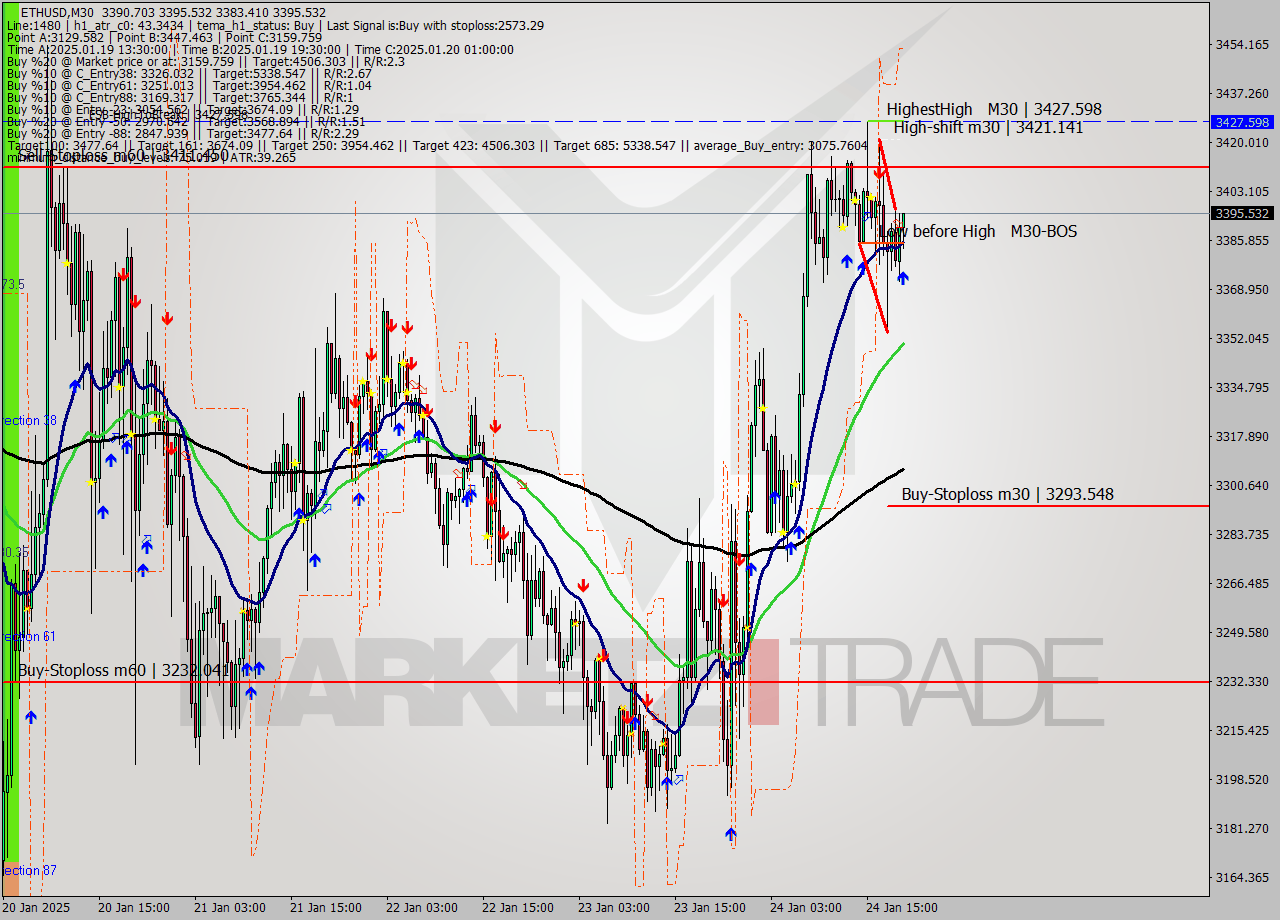This screenshot has height=920, width=1280.
Task: Click the 'ection 38' label at left edge
Action: coord(30,420)
